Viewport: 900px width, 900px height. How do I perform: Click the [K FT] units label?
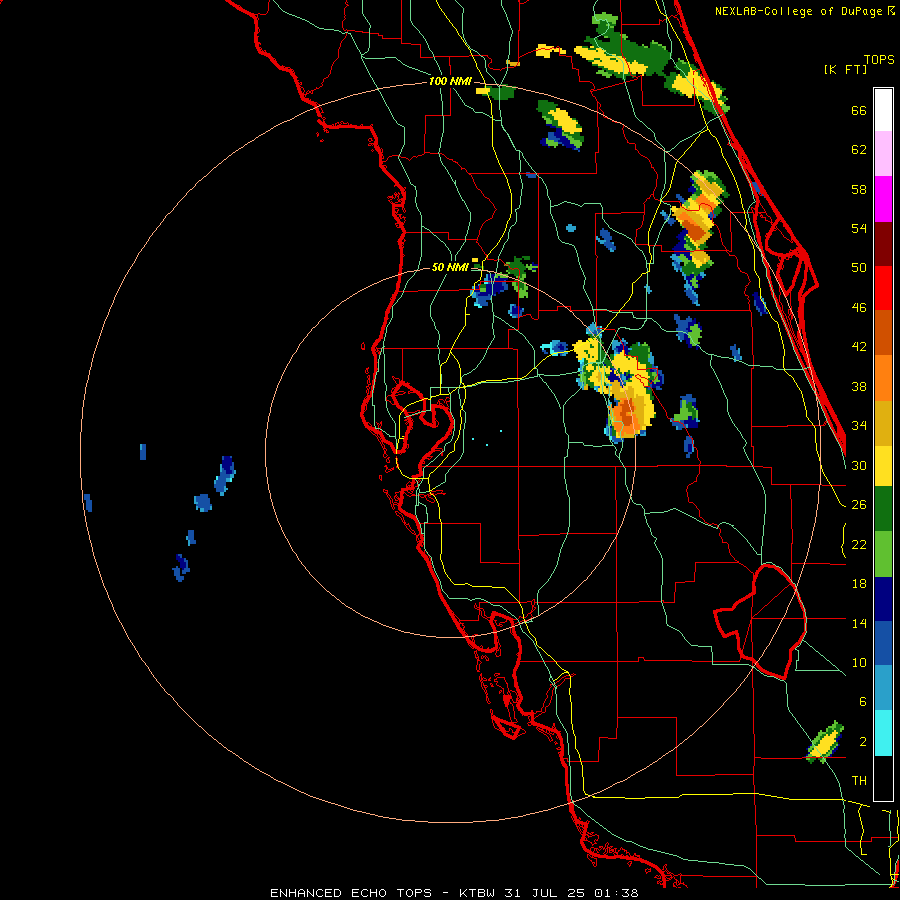click(845, 70)
